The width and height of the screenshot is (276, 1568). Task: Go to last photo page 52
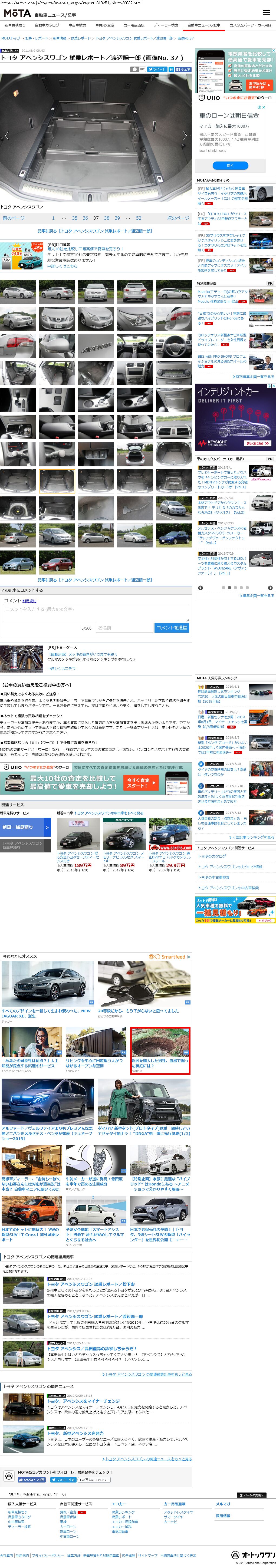[x=138, y=218]
